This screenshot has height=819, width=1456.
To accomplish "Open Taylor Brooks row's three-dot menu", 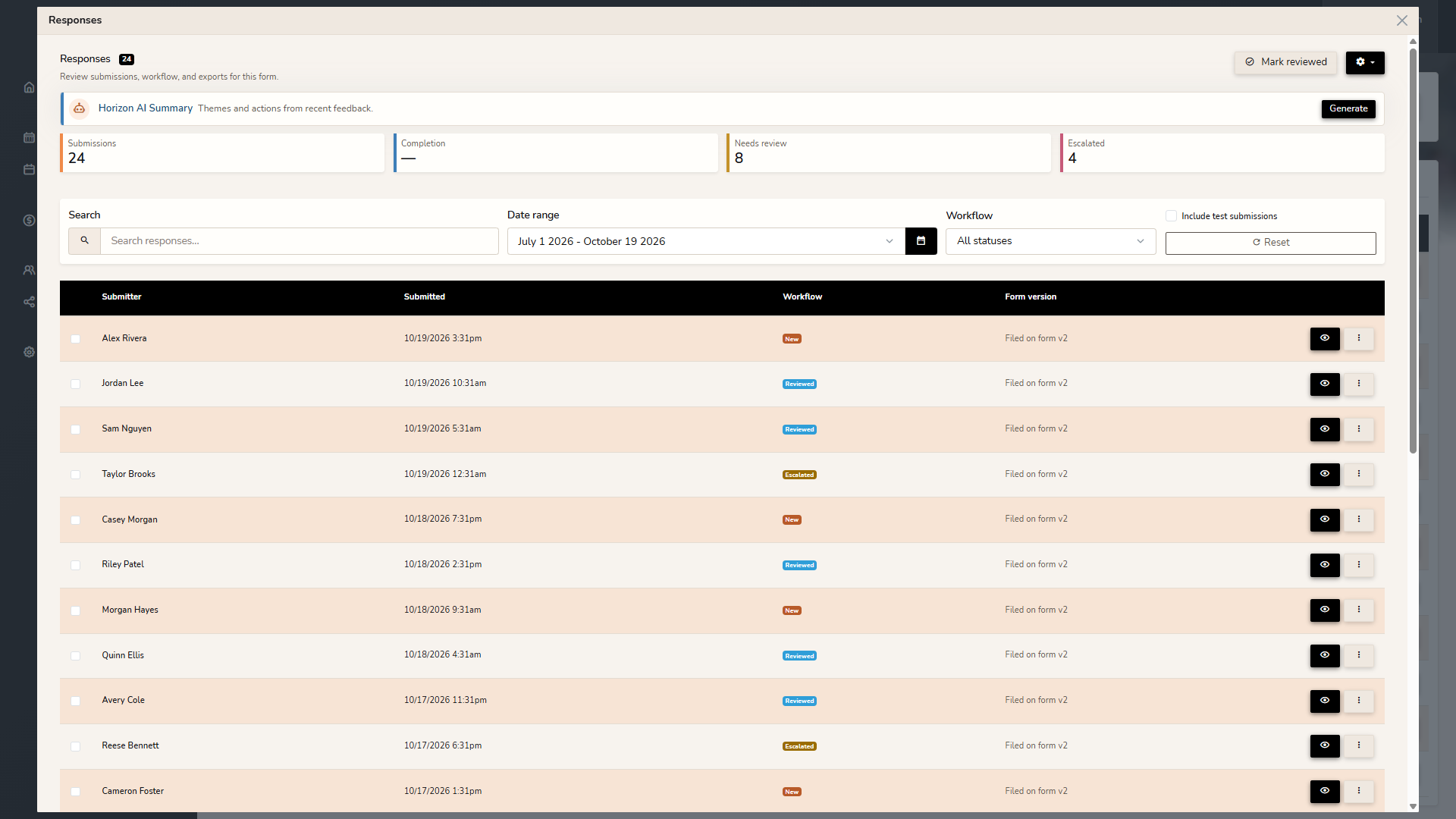I will [x=1359, y=474].
